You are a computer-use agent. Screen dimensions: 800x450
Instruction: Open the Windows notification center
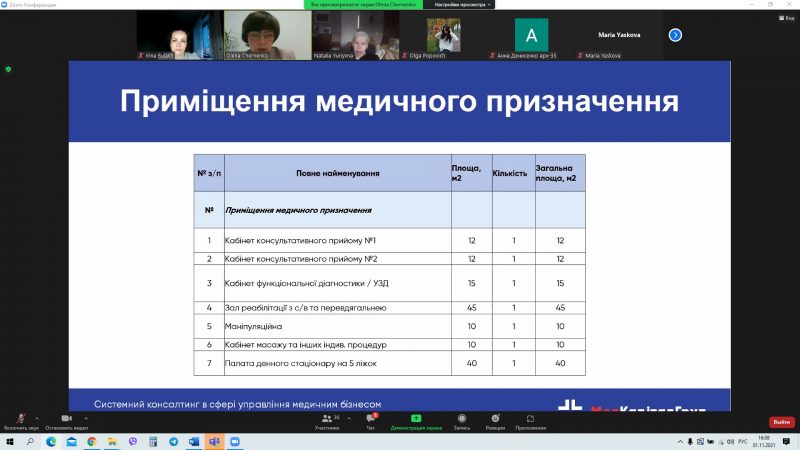click(x=786, y=442)
